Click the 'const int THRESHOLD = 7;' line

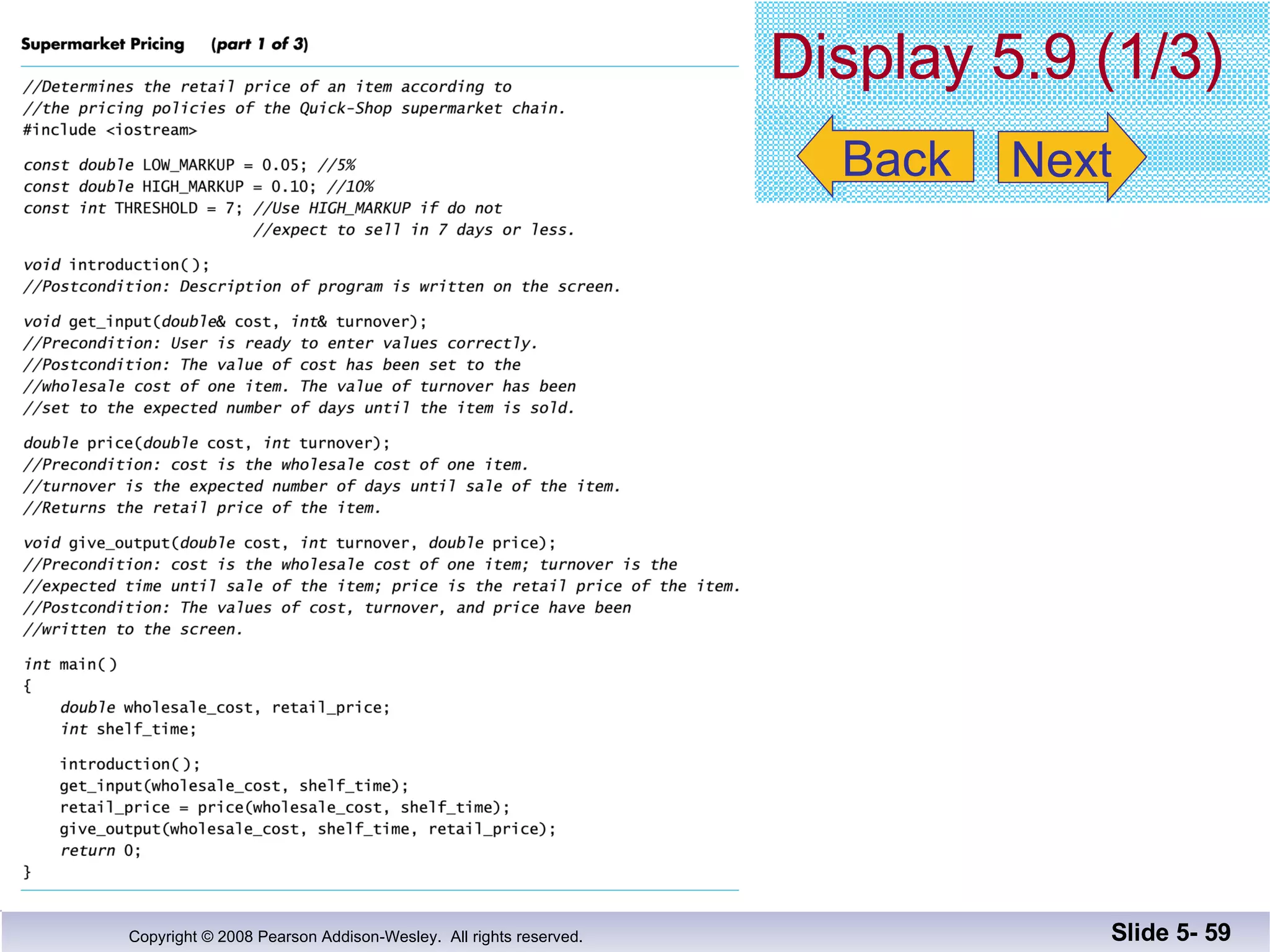point(132,208)
